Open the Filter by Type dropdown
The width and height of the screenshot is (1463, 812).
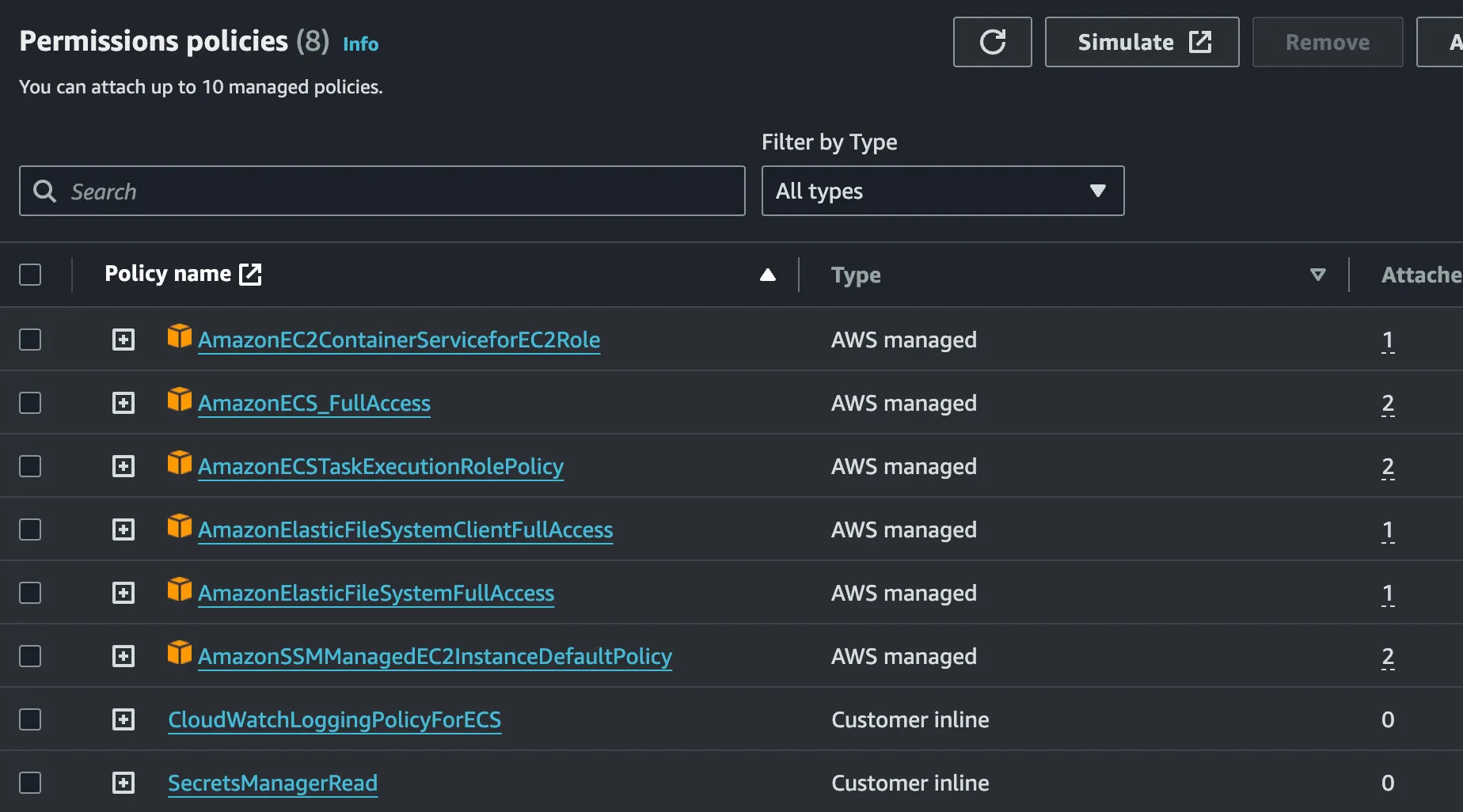942,191
